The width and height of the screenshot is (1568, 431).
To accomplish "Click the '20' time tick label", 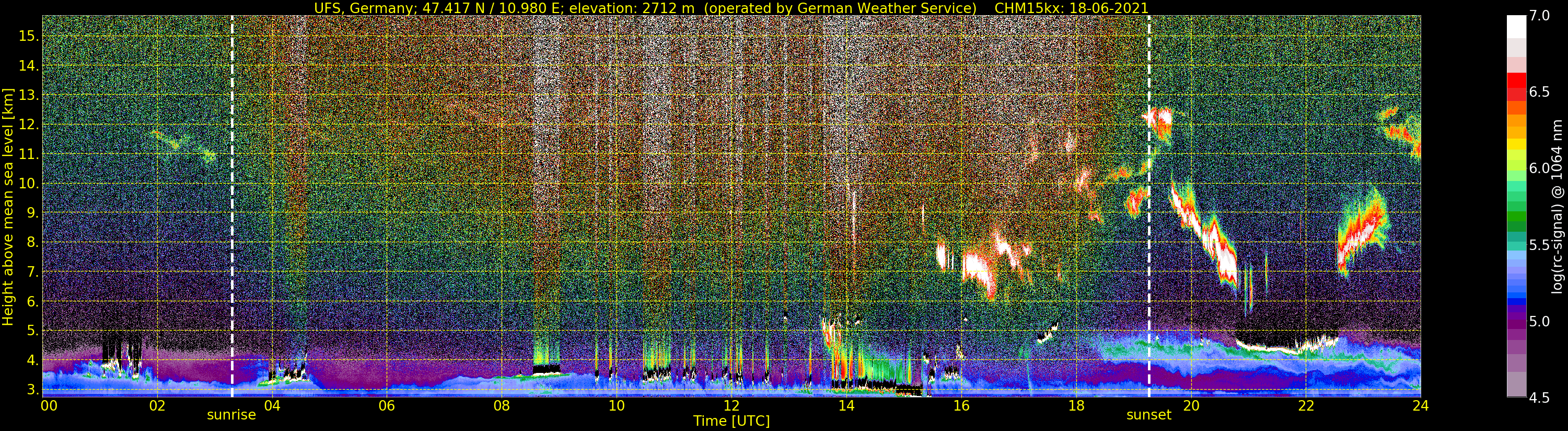I will click(1191, 406).
